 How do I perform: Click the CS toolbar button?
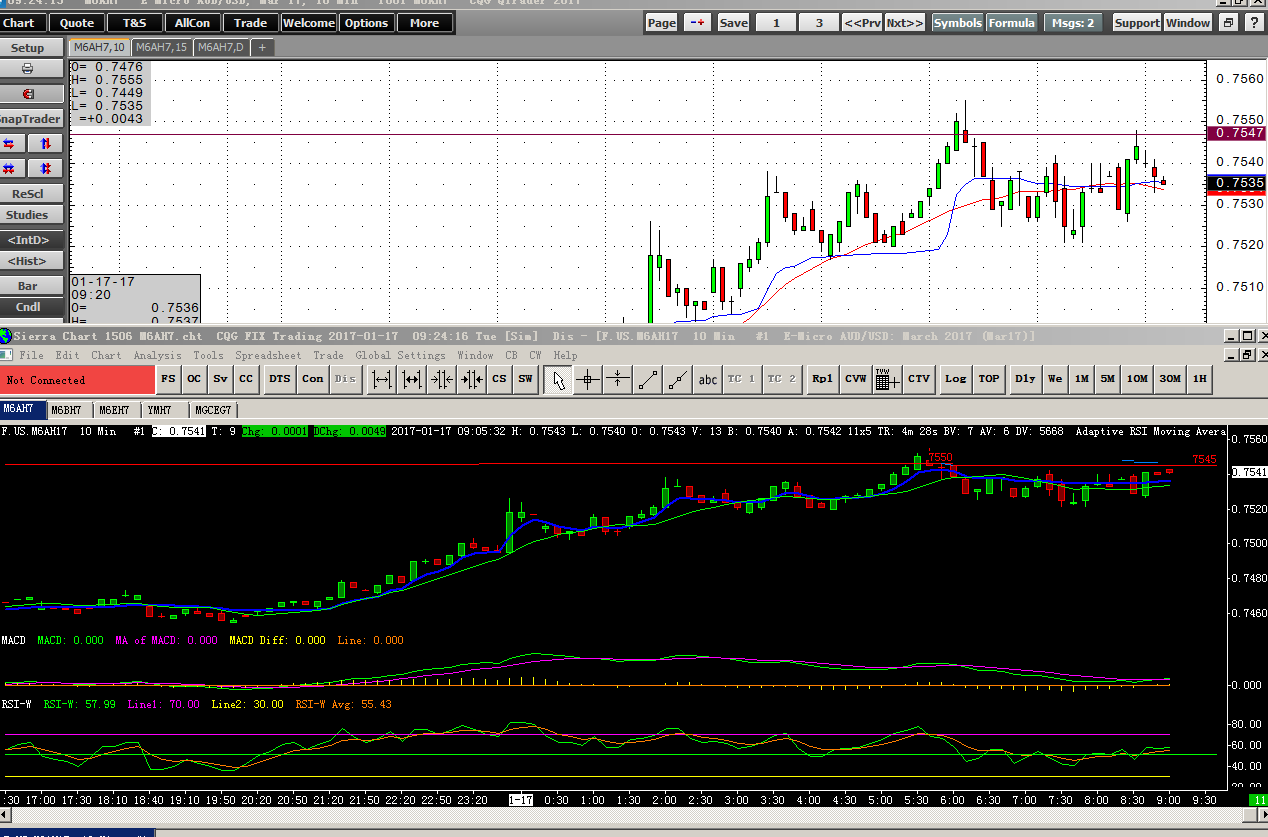[x=499, y=379]
